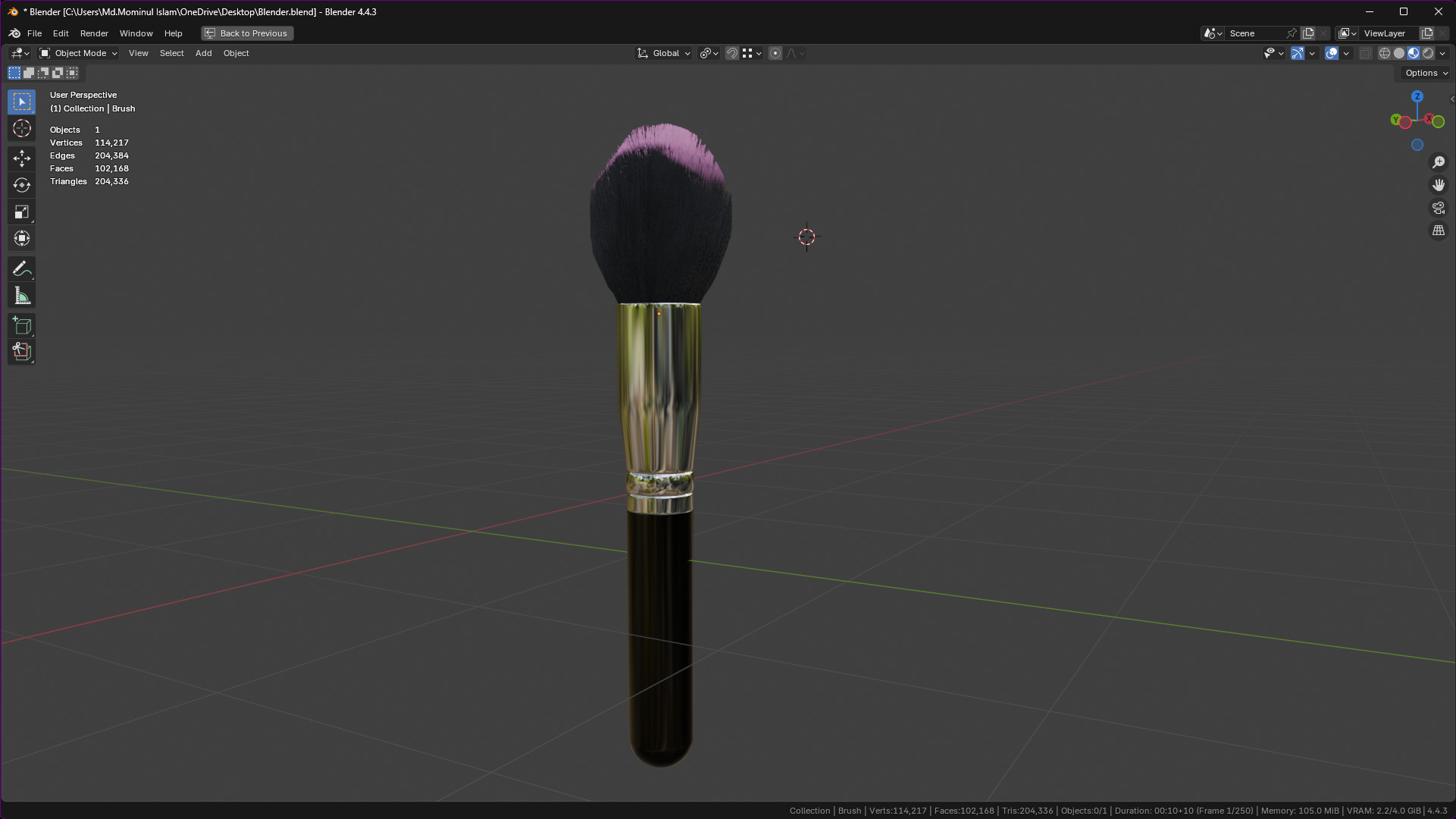Open snapping options dropdown
The image size is (1456, 819).
pos(752,53)
